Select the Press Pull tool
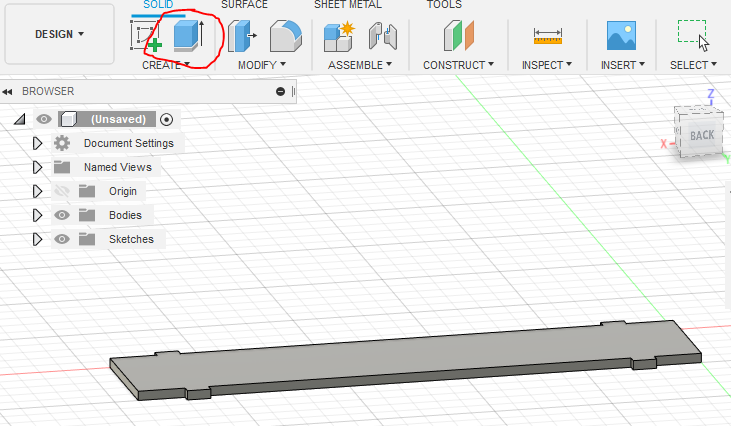 [242, 35]
